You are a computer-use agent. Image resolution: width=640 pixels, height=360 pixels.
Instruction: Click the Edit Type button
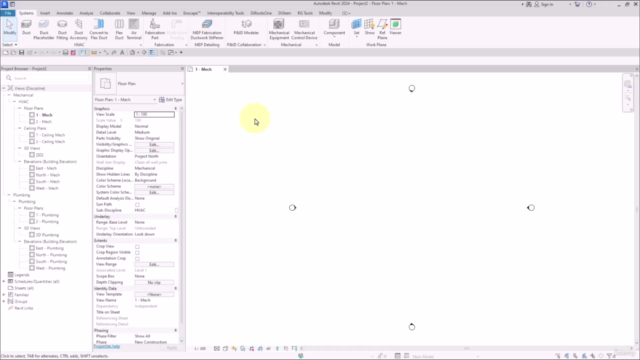pyautogui.click(x=171, y=100)
